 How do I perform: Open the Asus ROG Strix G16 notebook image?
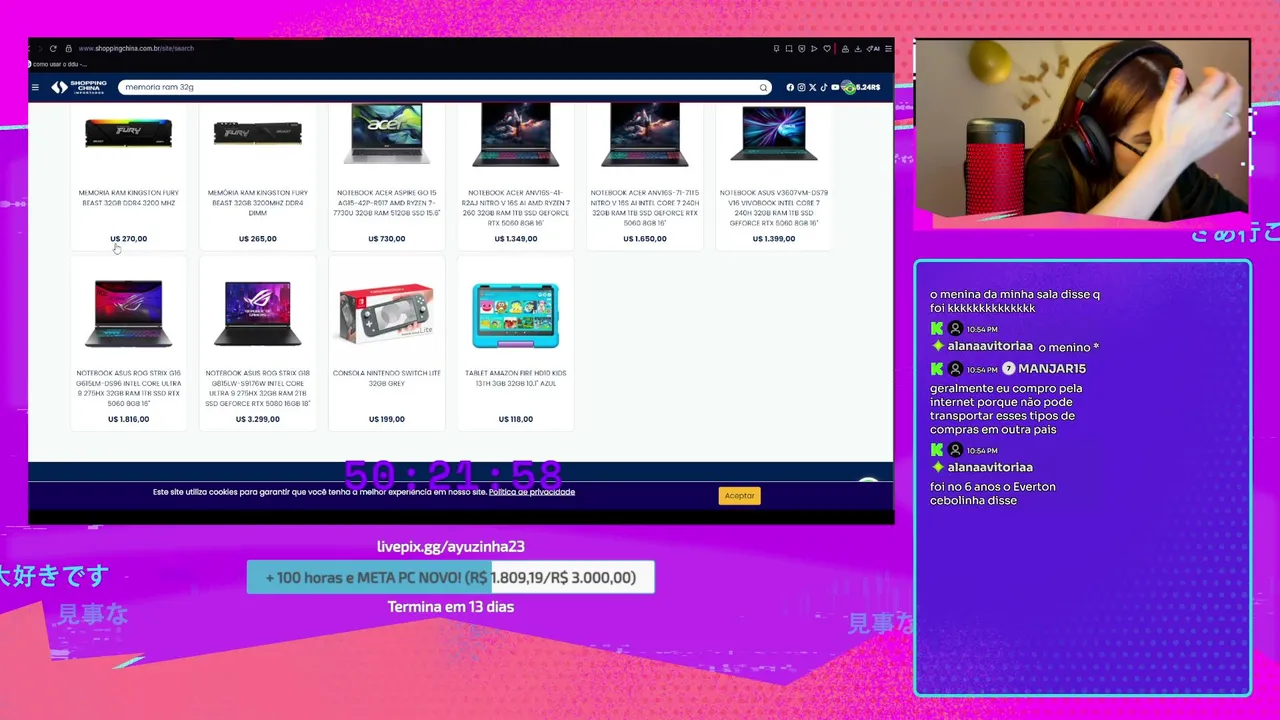(128, 314)
